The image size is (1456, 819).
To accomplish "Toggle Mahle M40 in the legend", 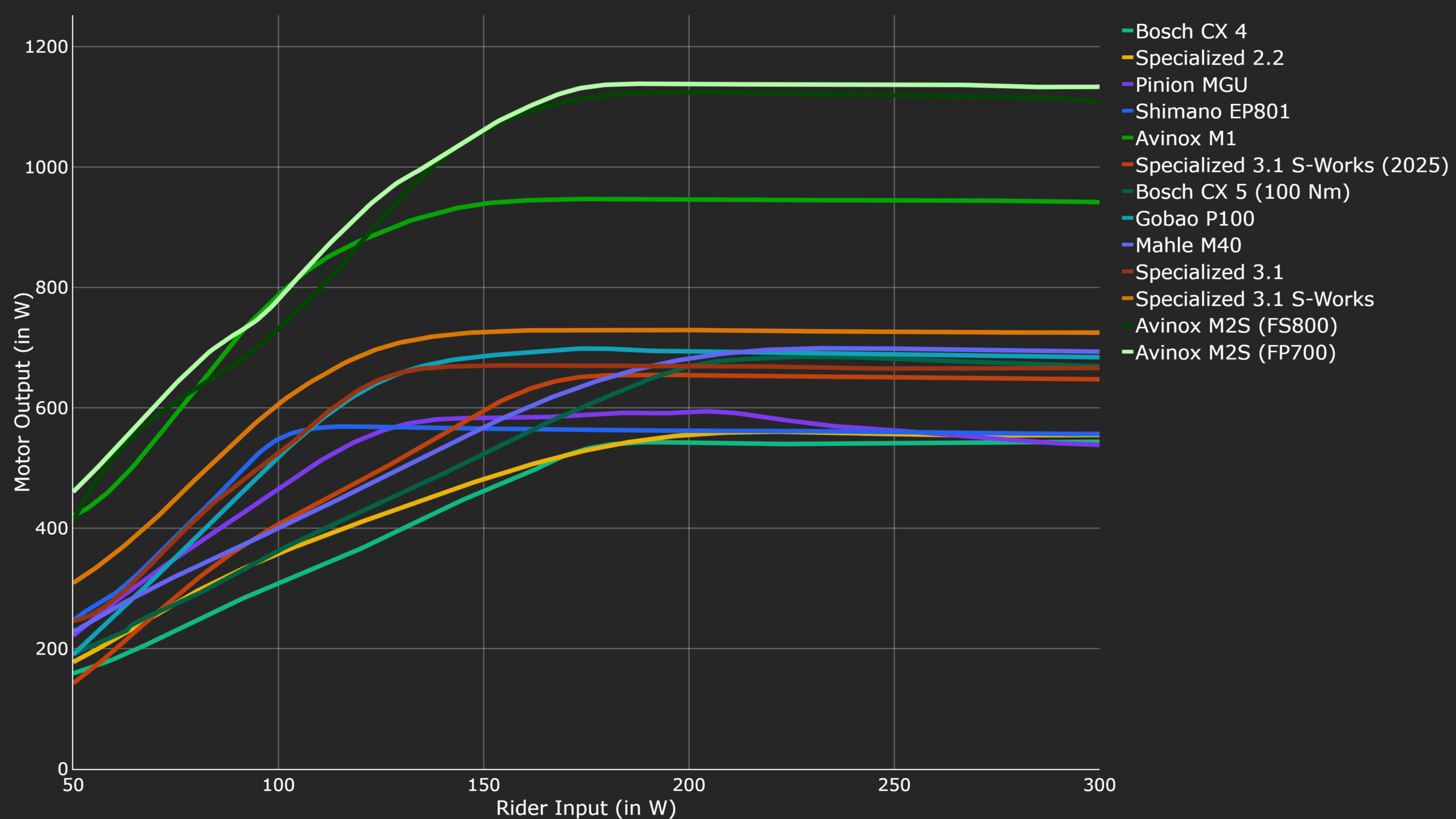I will [1188, 245].
